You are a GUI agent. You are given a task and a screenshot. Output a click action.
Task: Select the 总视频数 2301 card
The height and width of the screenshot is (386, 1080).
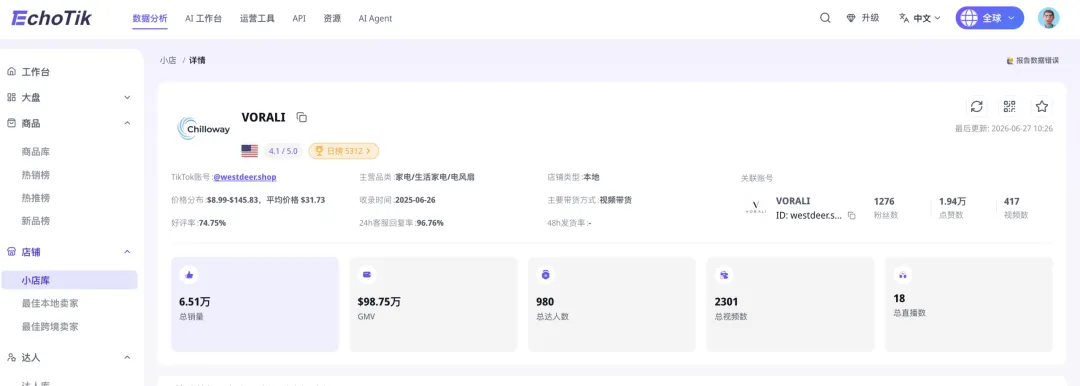[x=790, y=304]
